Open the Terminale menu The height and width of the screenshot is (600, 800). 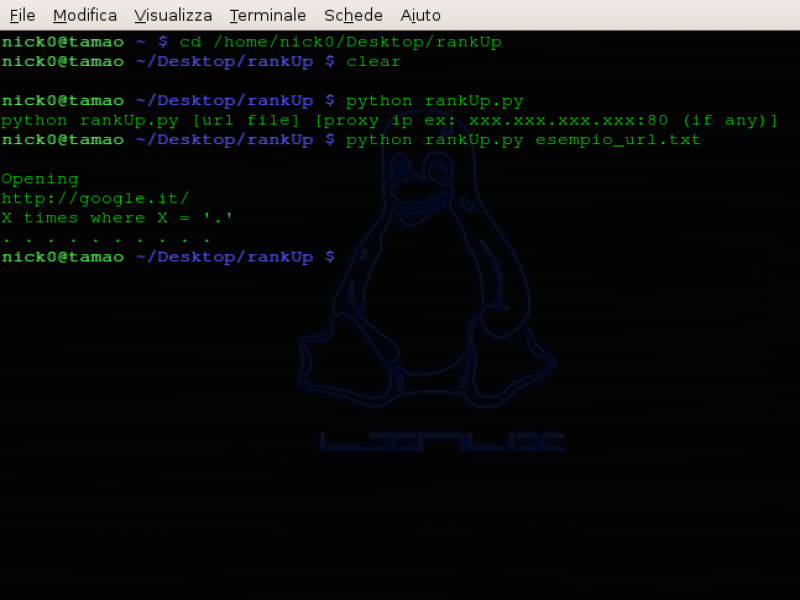(x=267, y=15)
